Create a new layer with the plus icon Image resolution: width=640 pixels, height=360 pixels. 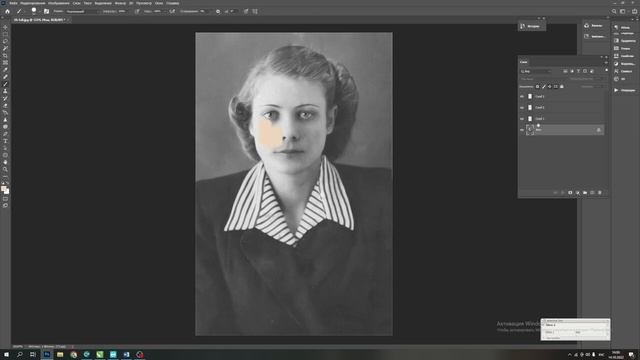pos(592,193)
